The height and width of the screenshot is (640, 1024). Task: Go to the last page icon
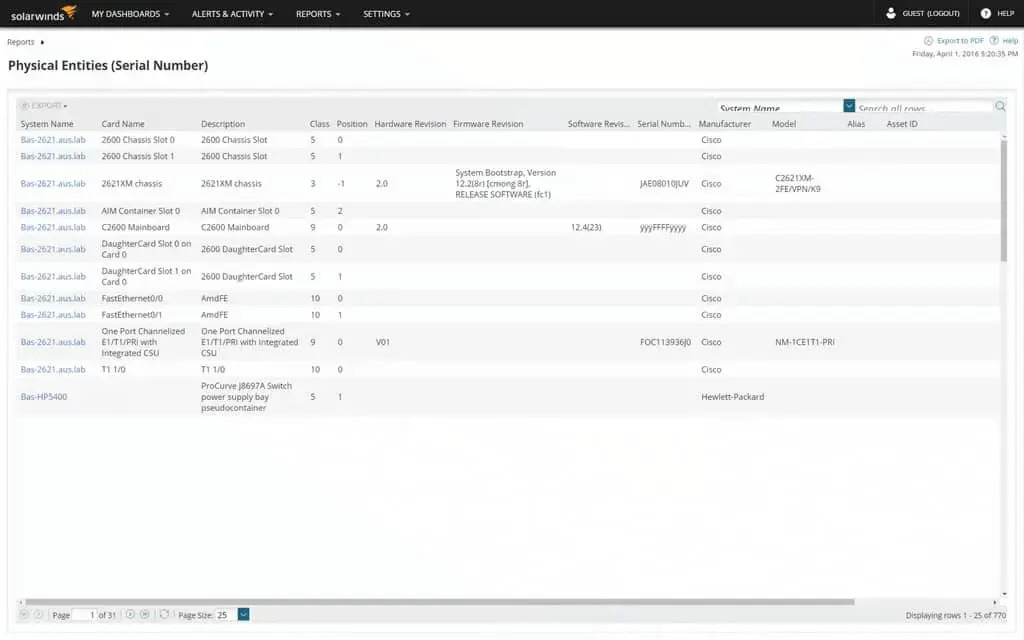[144, 615]
